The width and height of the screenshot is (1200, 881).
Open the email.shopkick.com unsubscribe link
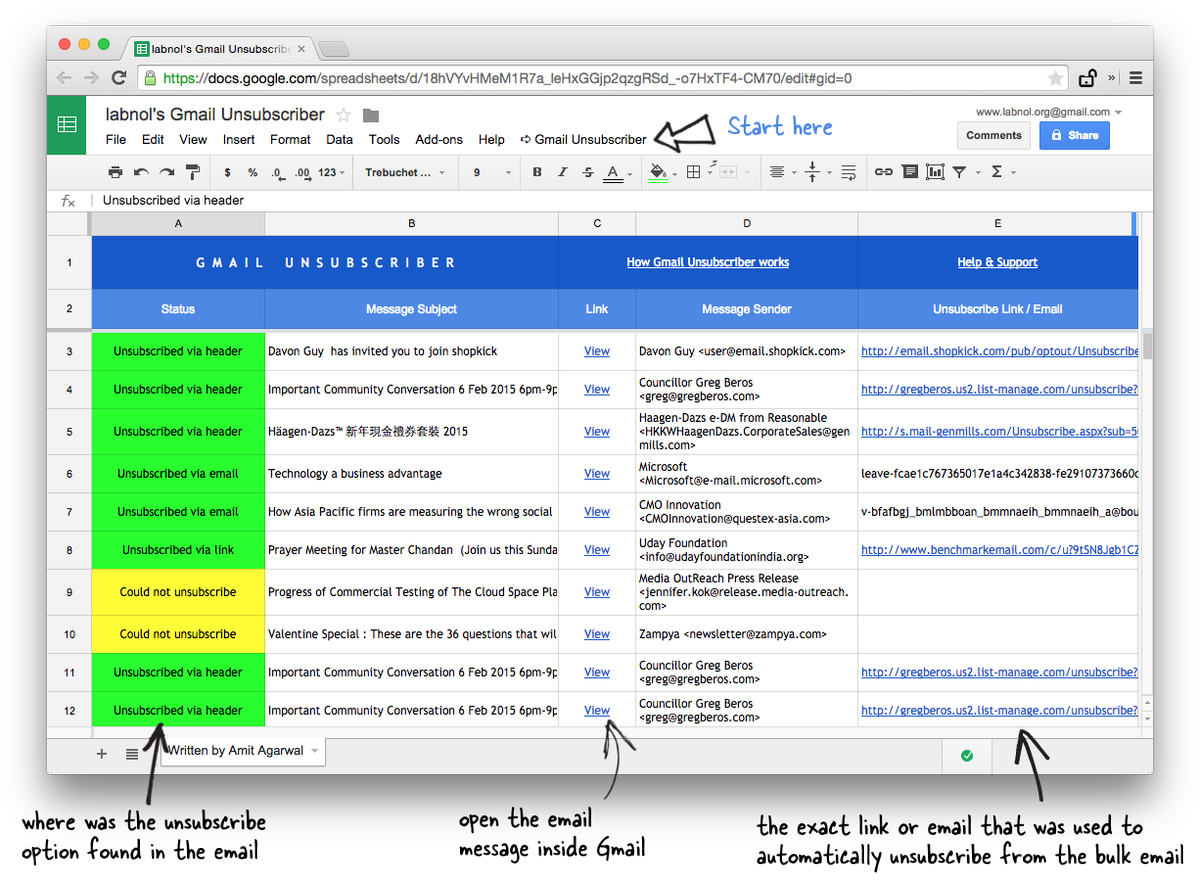999,352
